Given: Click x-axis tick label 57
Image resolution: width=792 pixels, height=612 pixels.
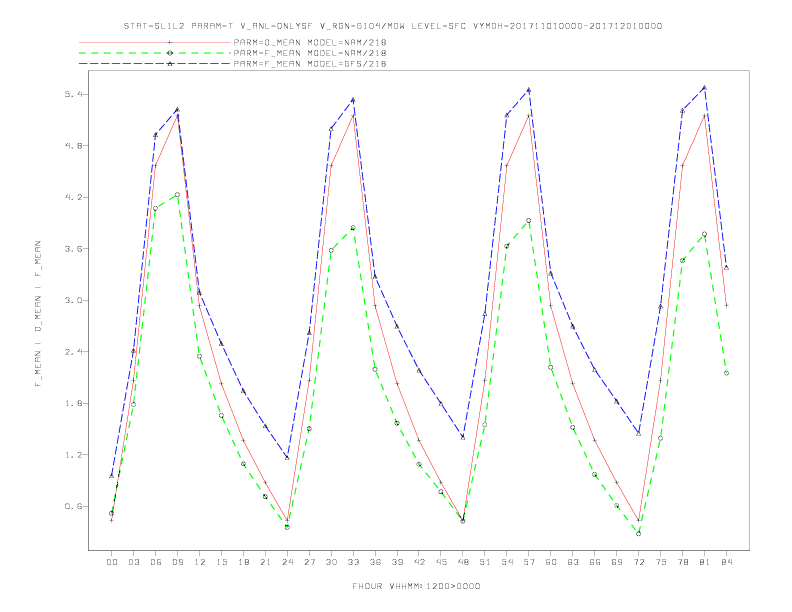Looking at the screenshot, I should click(529, 562).
